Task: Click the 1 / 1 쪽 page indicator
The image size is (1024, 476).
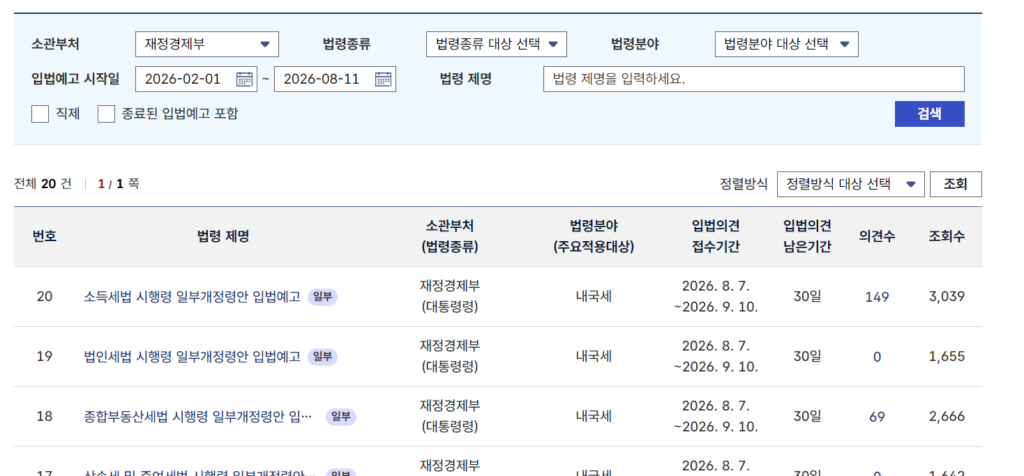Action: pos(118,184)
